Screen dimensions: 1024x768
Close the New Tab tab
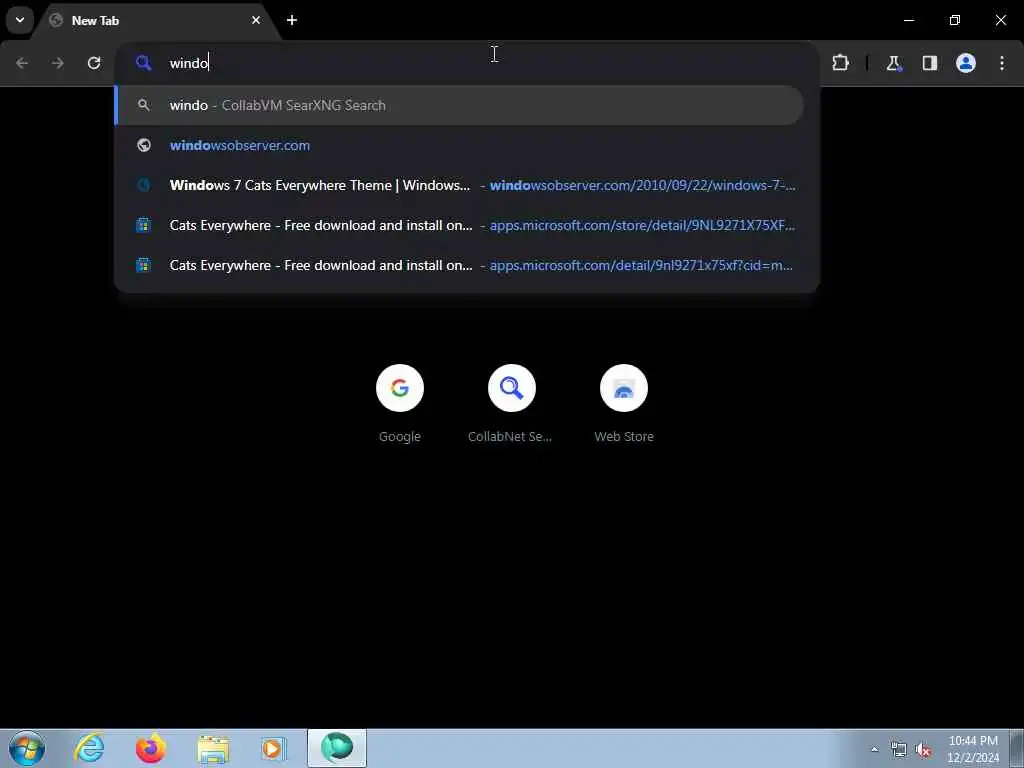tap(256, 20)
